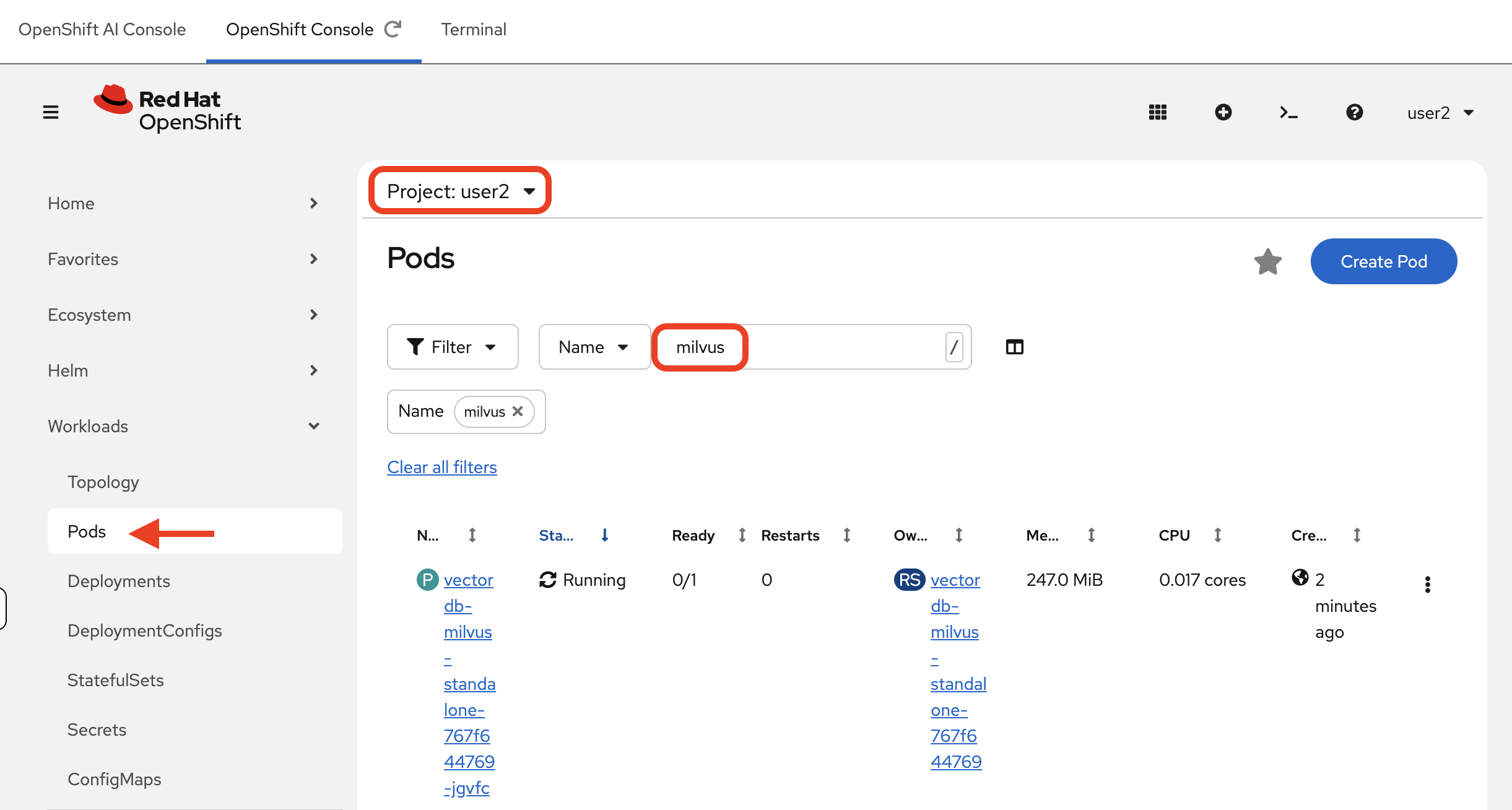Expand the user2 account menu

(x=1441, y=112)
